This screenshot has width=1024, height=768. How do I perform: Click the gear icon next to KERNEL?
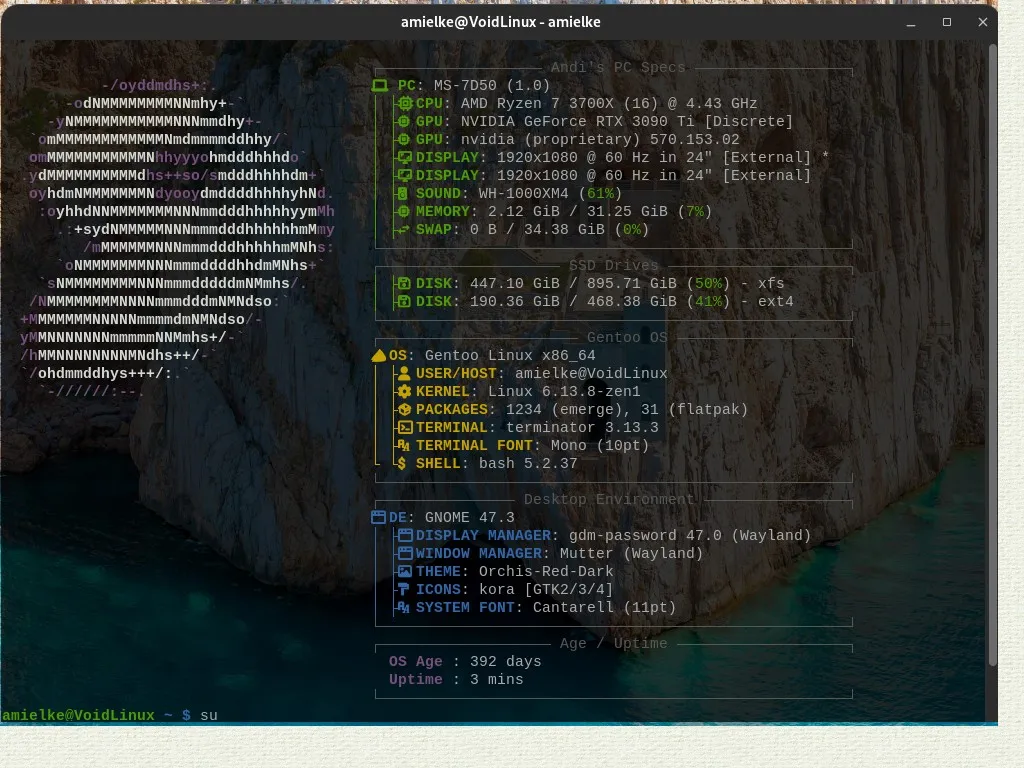[404, 392]
